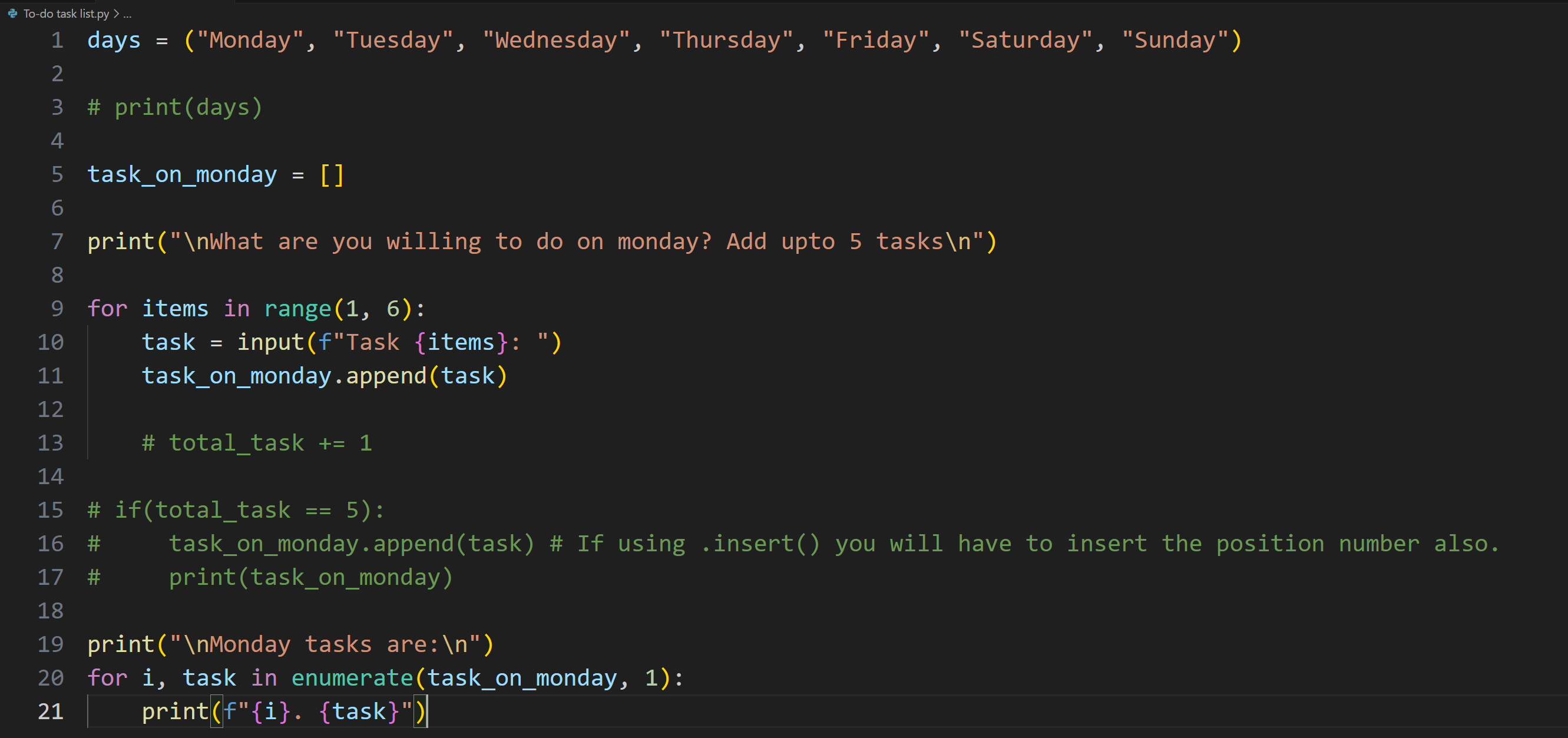
Task: Click the breadcrumb chevron separator arrow
Action: (116, 14)
